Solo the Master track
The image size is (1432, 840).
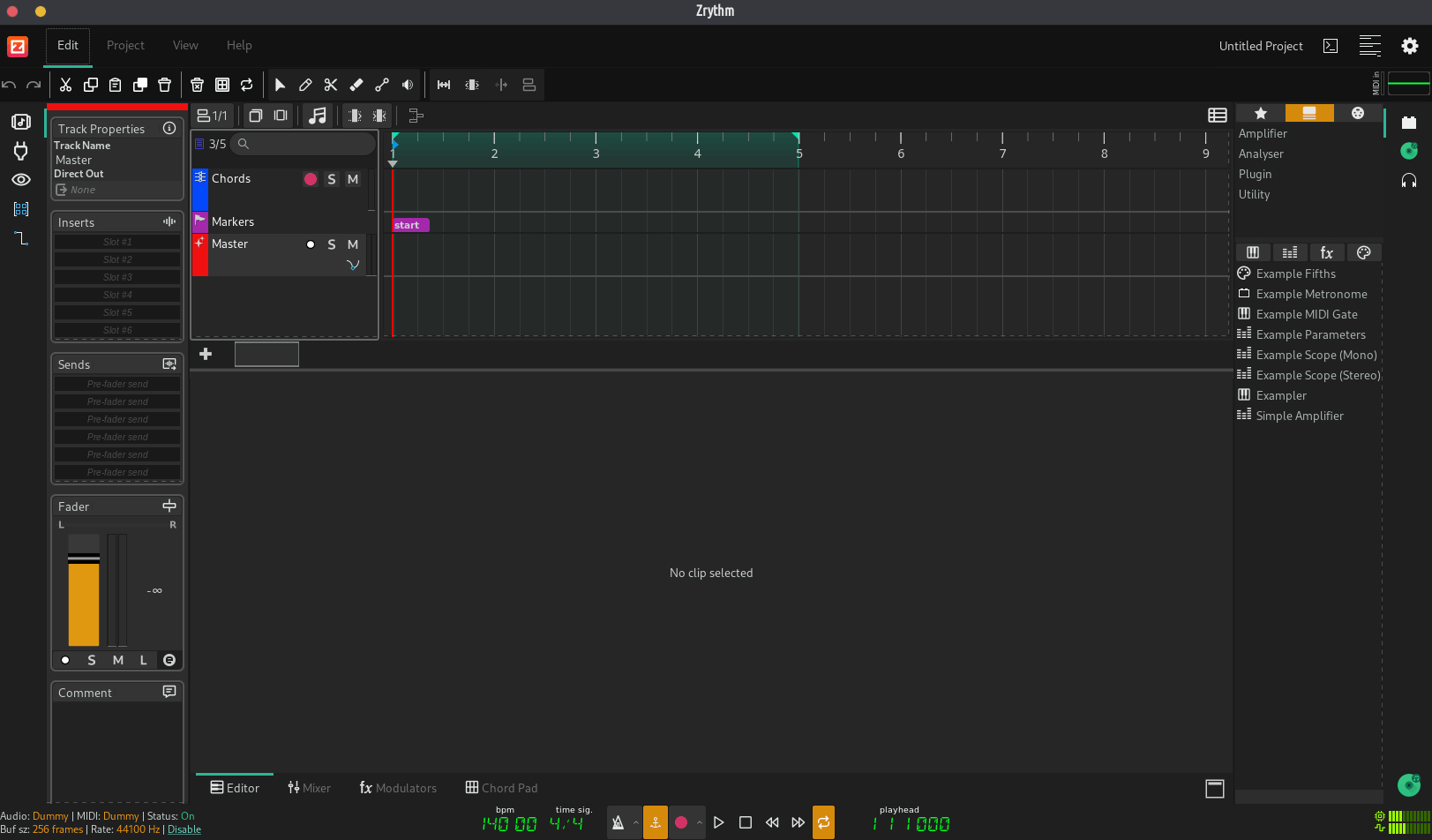click(332, 244)
